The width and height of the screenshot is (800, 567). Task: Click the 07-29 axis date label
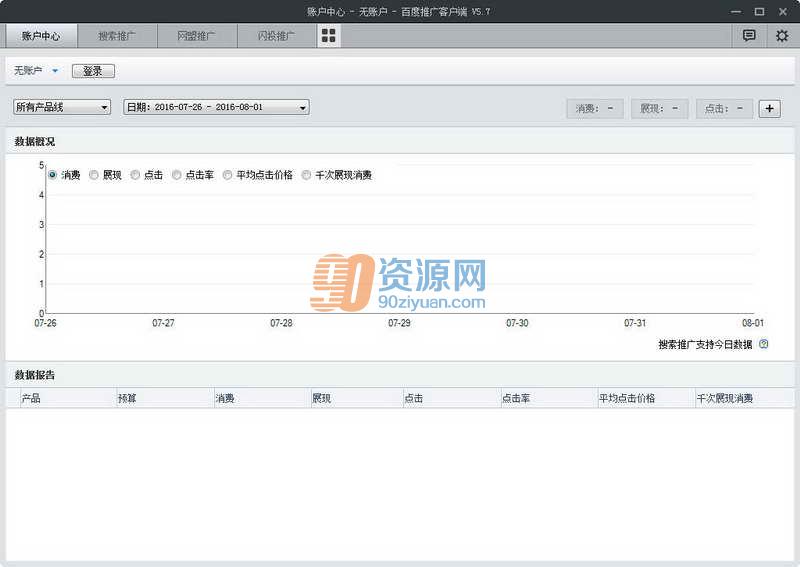click(x=399, y=323)
